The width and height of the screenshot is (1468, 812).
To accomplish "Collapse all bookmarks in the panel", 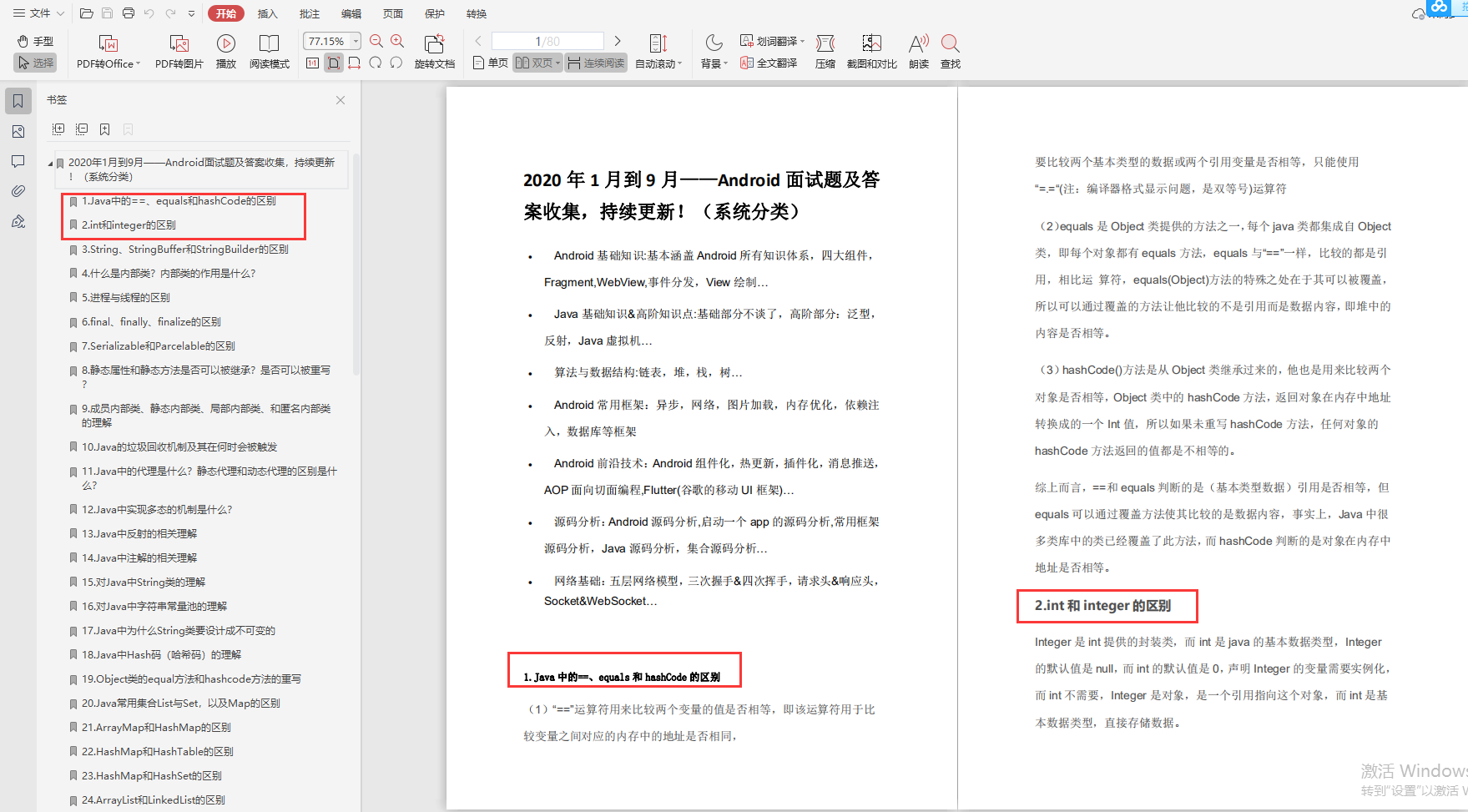I will click(82, 129).
